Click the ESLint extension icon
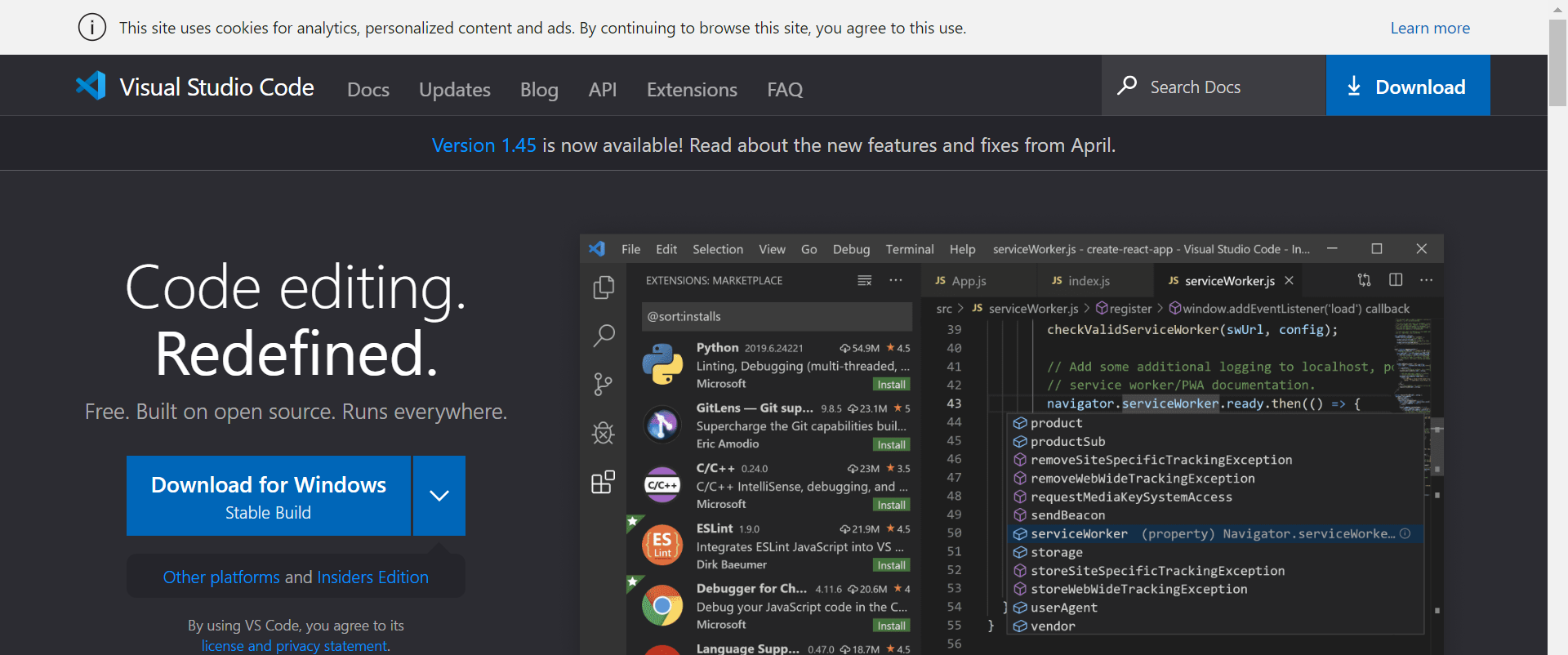The image size is (1568, 655). tap(662, 545)
